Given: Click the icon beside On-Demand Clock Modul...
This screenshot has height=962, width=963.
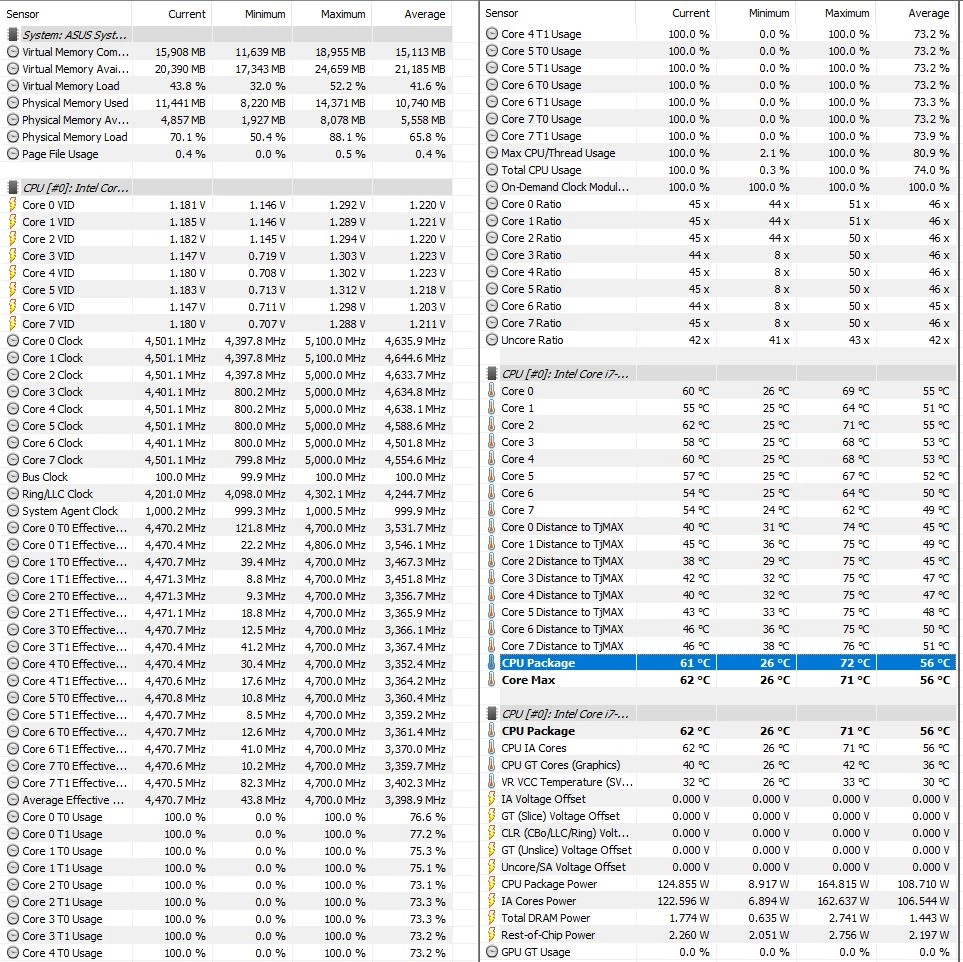Looking at the screenshot, I should pyautogui.click(x=491, y=187).
